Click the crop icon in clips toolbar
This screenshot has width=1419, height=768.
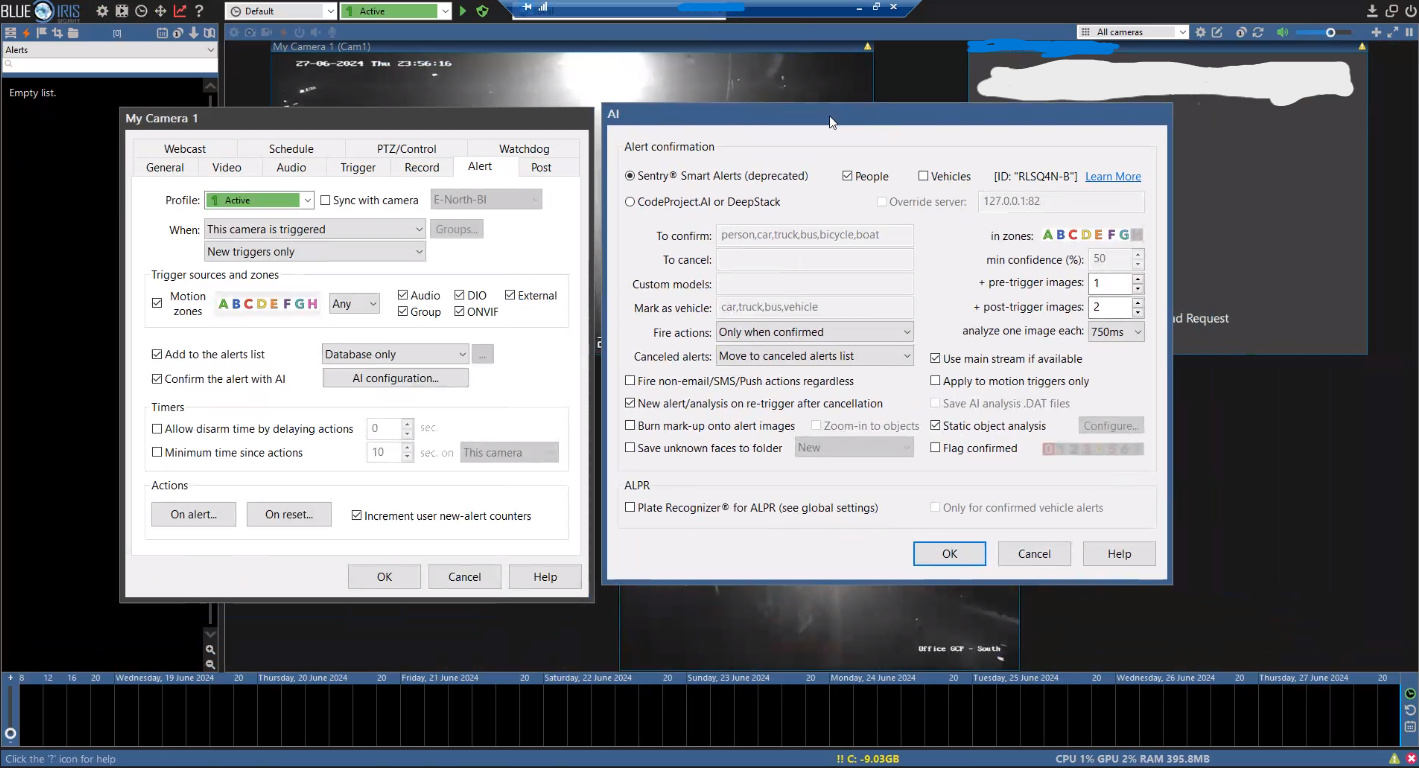[x=57, y=33]
